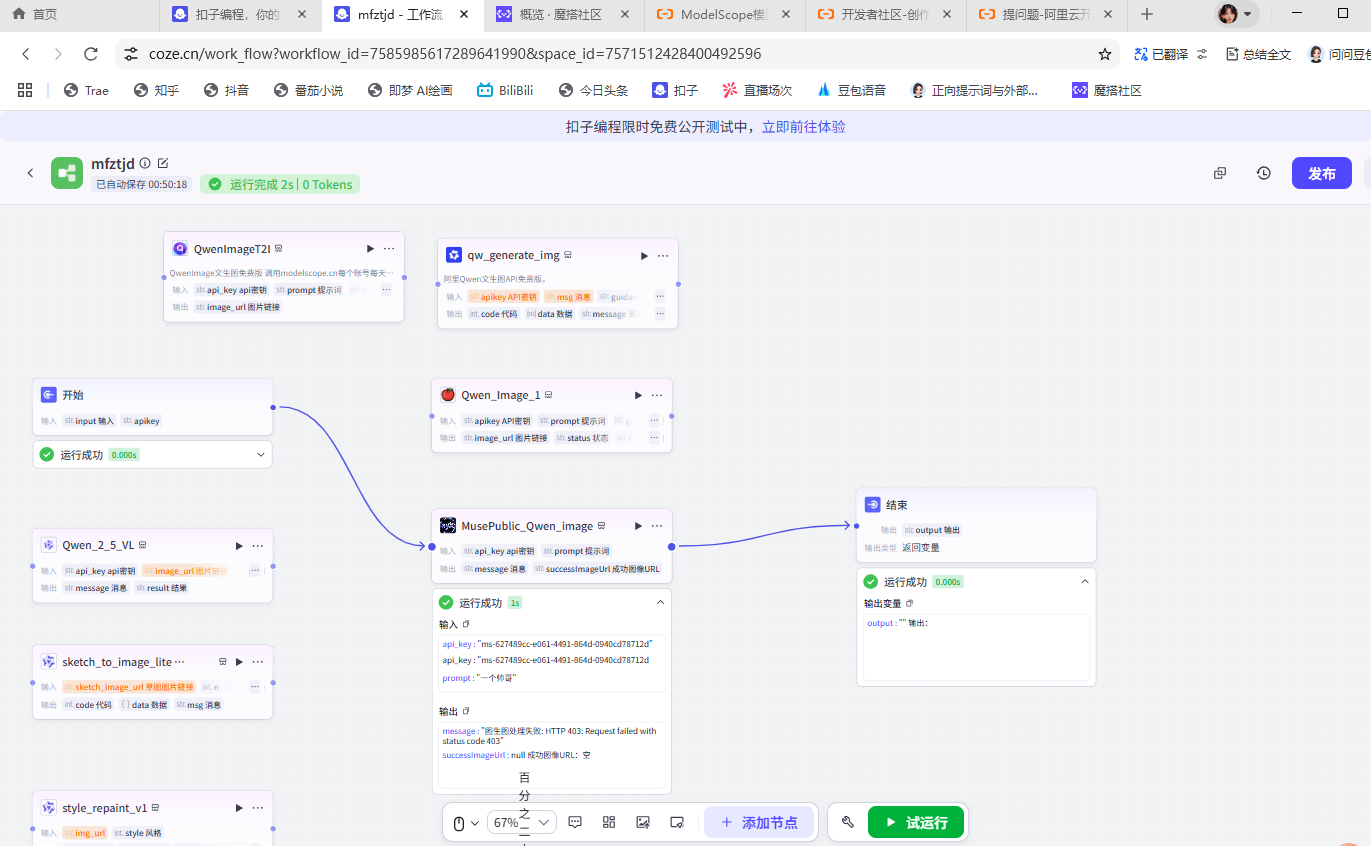
Task: Run the sketch_to_image_lite node play icon
Action: click(239, 661)
